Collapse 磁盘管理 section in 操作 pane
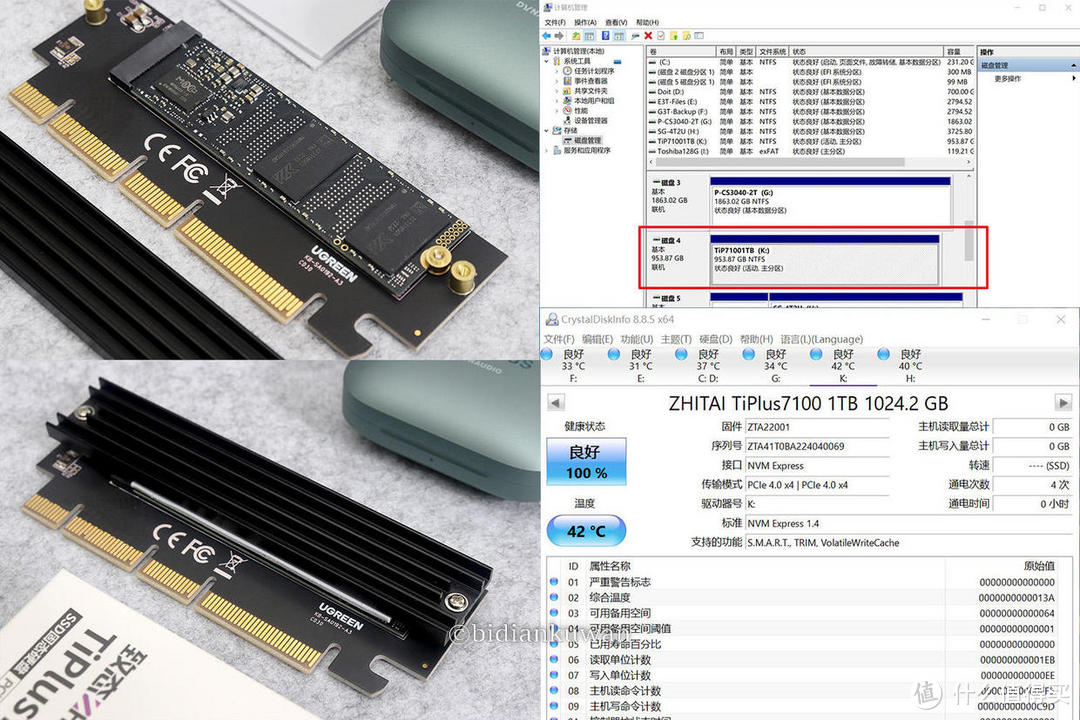Image resolution: width=1080 pixels, height=720 pixels. click(1072, 65)
